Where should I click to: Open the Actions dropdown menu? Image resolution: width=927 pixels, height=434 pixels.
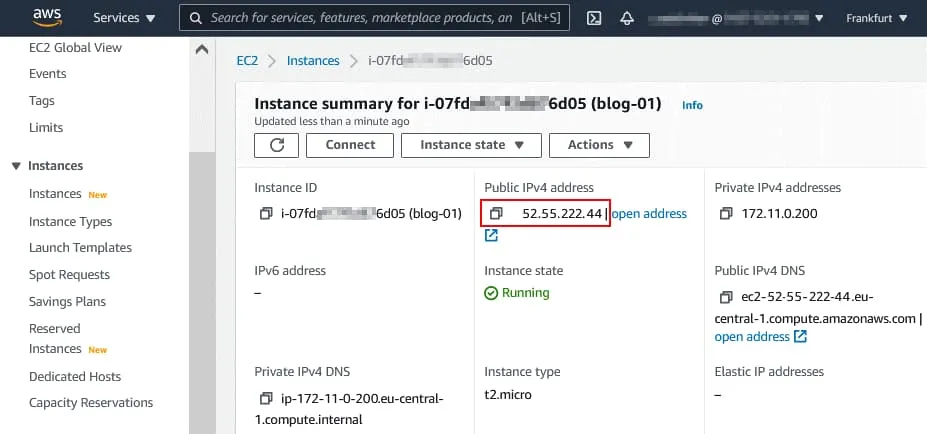coord(599,145)
